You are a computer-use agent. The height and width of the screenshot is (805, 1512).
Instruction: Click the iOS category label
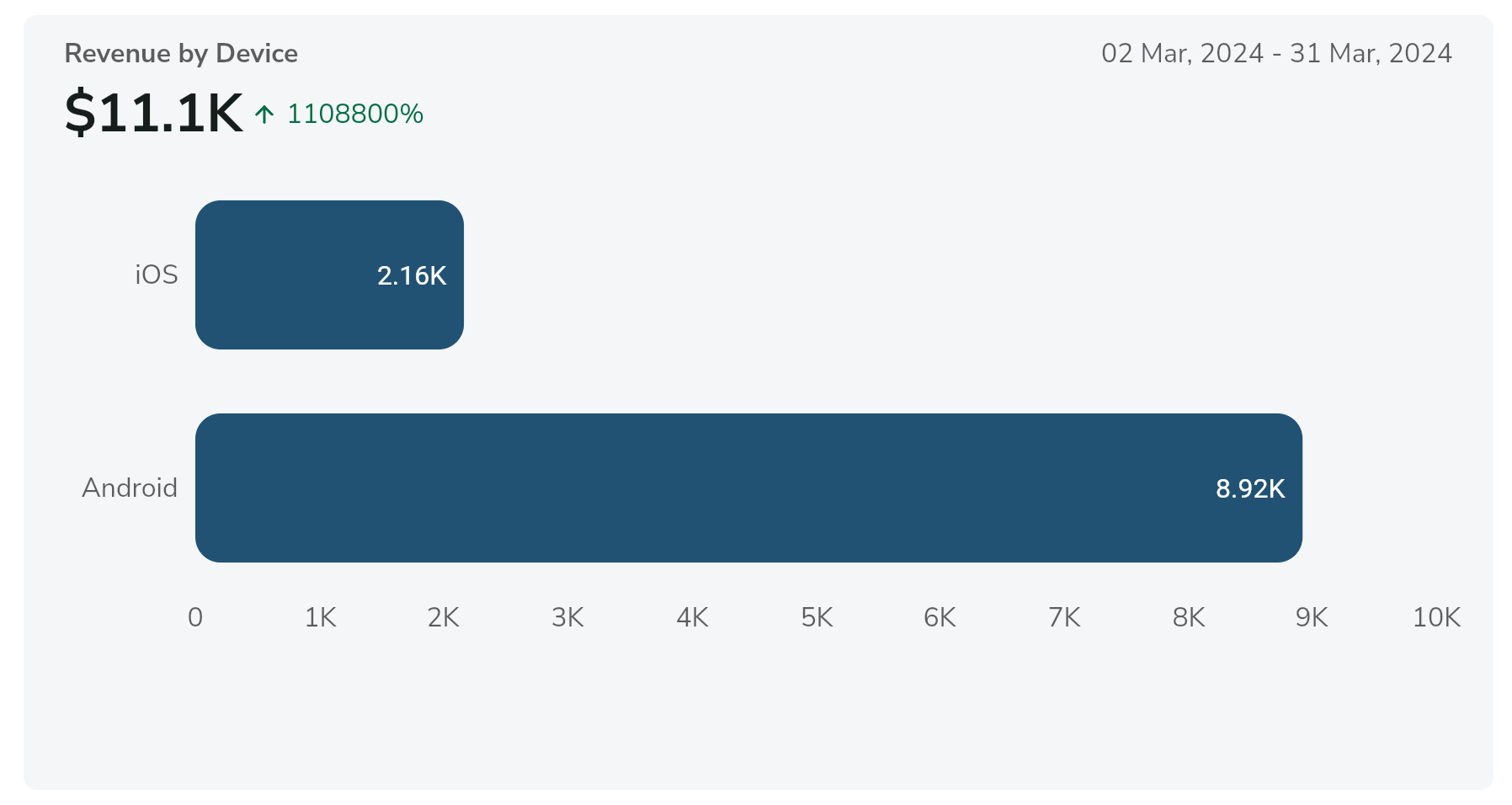pyautogui.click(x=157, y=275)
